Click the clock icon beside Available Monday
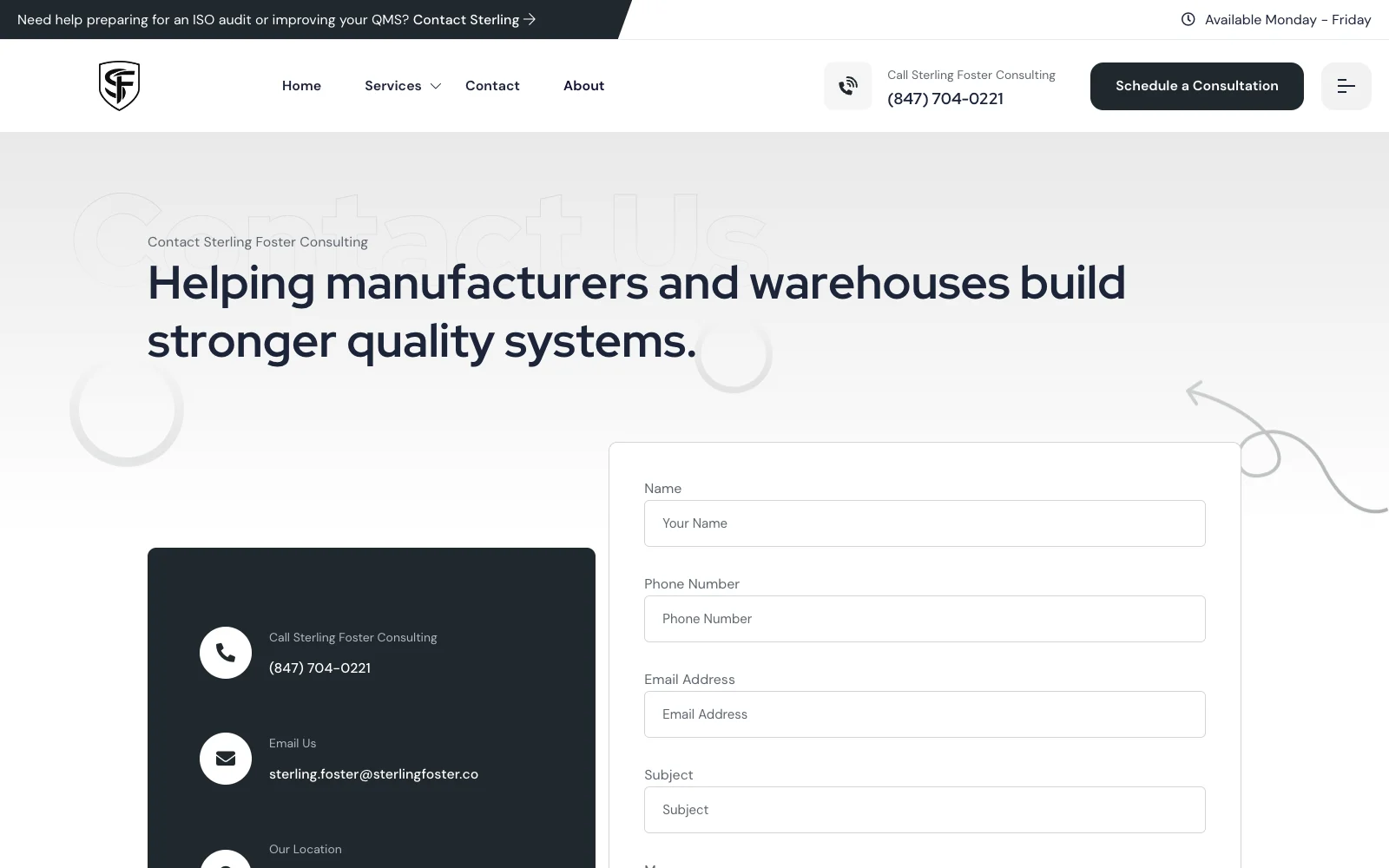 tap(1188, 19)
